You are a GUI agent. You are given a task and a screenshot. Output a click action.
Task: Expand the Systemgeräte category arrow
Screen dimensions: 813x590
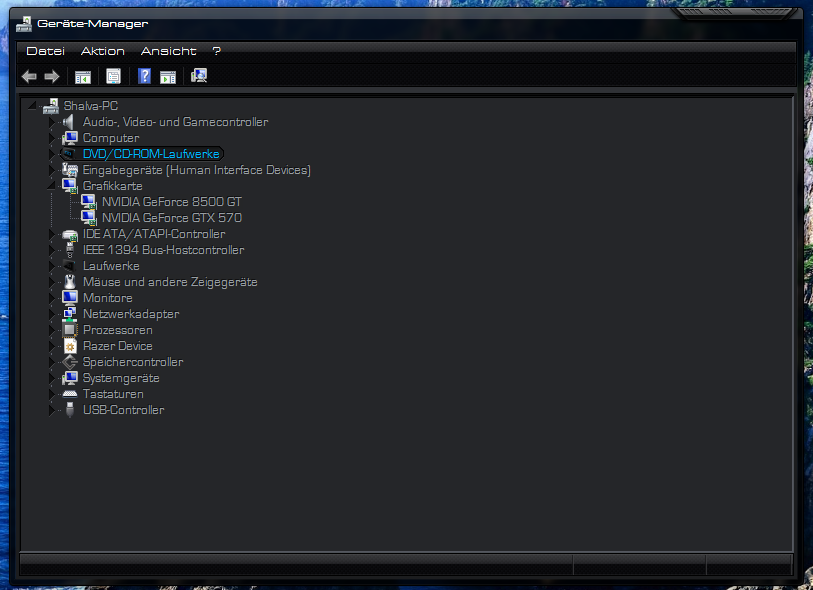[x=51, y=378]
